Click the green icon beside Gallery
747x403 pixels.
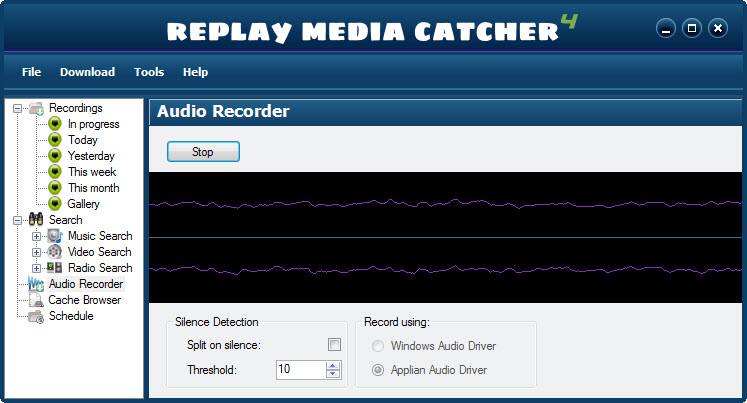[x=55, y=203]
